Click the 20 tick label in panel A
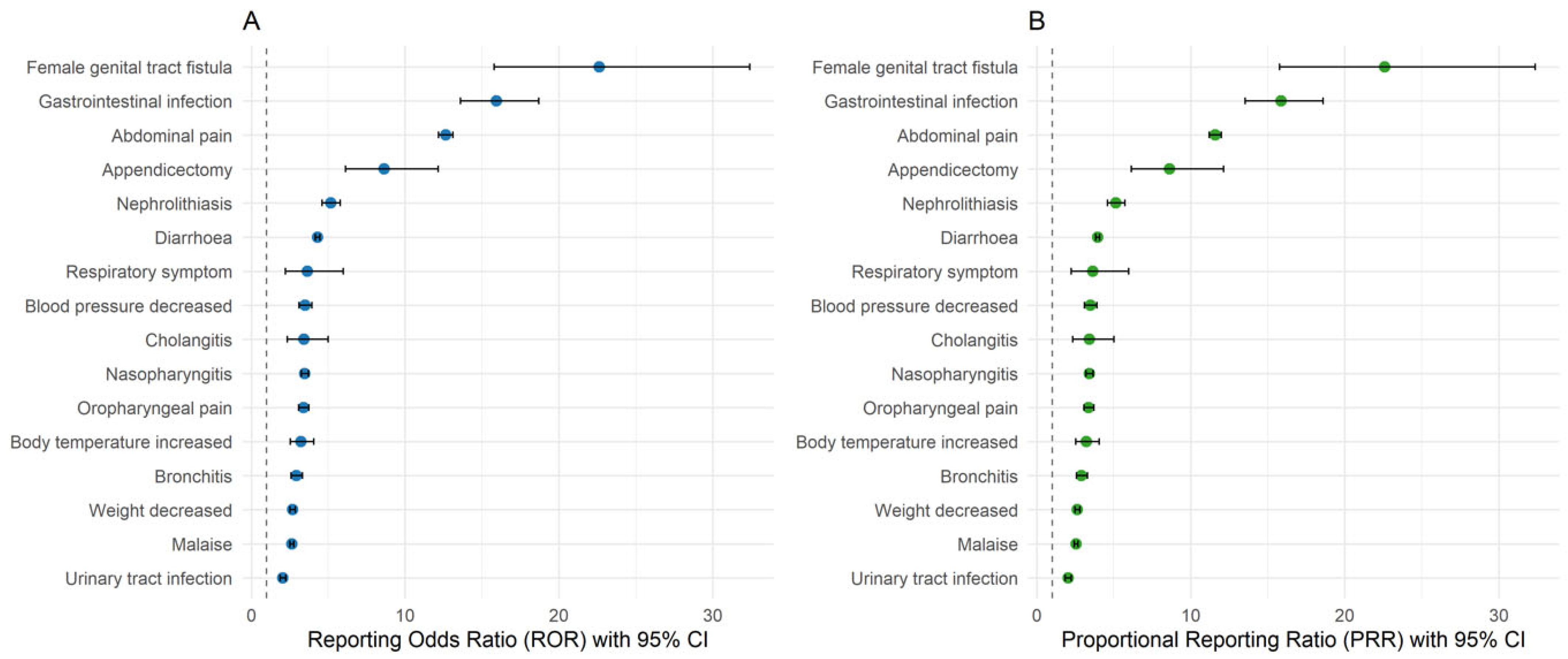The width and height of the screenshot is (1568, 659). [x=559, y=616]
